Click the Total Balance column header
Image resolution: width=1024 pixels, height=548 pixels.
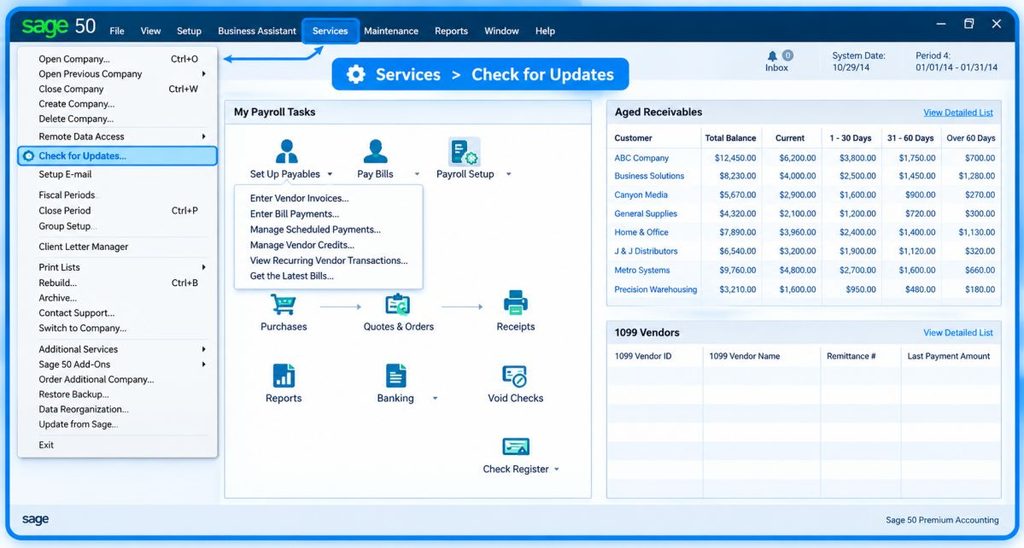pos(730,138)
